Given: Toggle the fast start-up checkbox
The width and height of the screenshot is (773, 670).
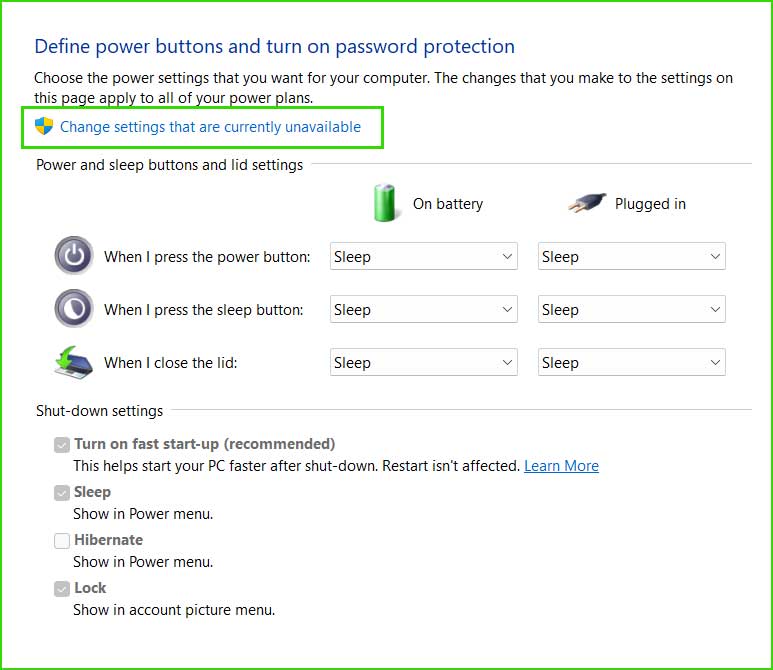Looking at the screenshot, I should [x=62, y=445].
